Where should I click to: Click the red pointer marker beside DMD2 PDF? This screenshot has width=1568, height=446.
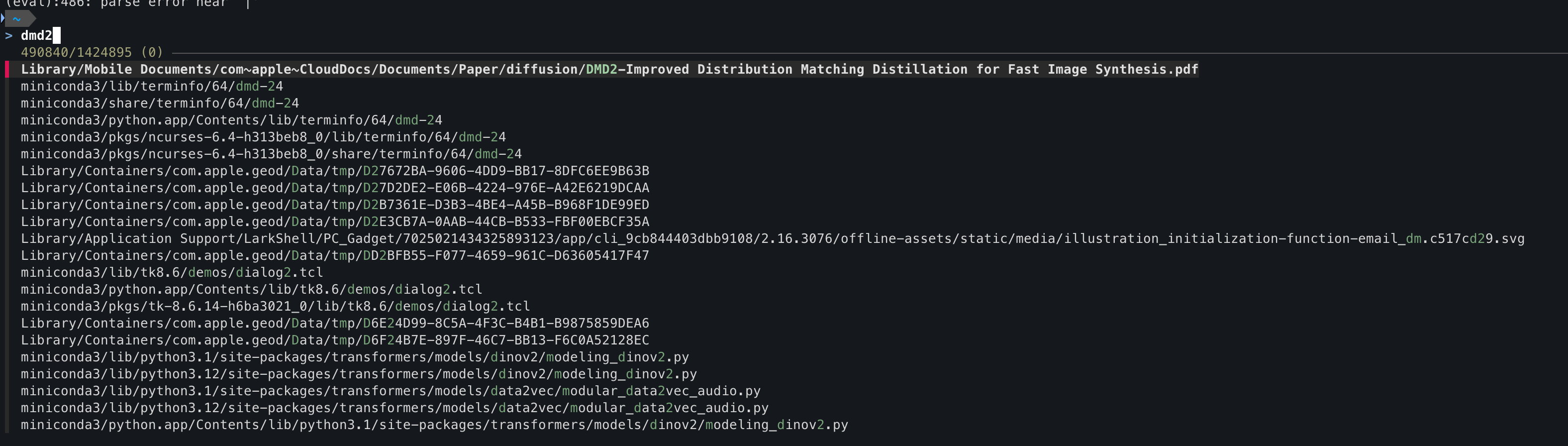7,70
